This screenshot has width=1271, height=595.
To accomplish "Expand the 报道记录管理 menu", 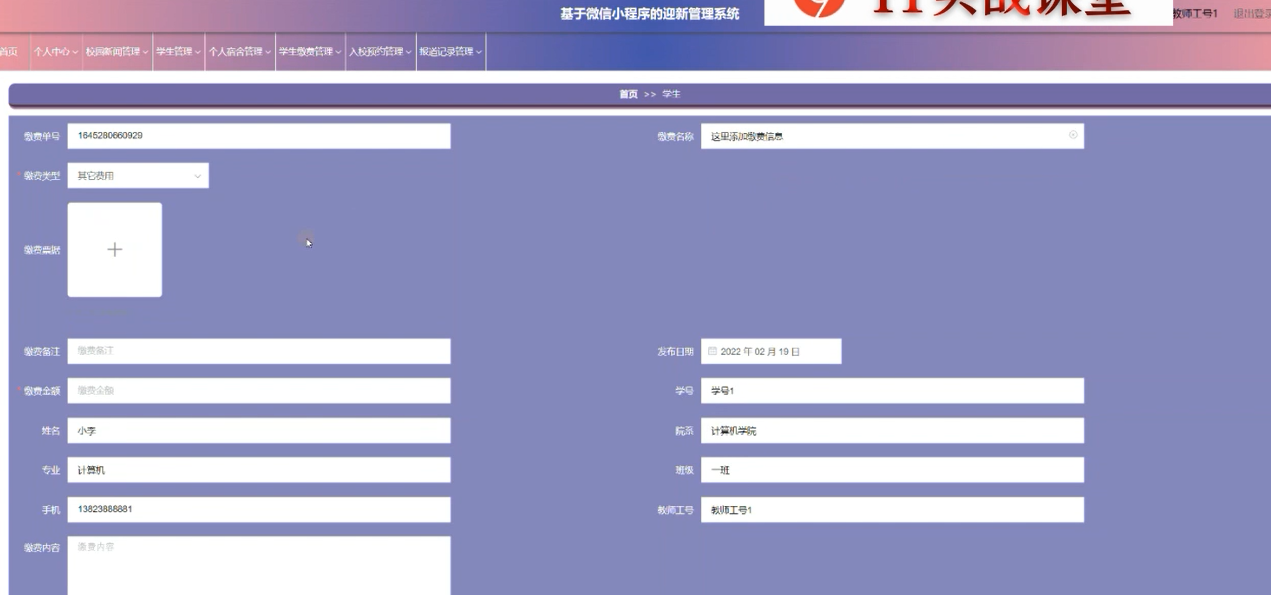I will tap(451, 52).
